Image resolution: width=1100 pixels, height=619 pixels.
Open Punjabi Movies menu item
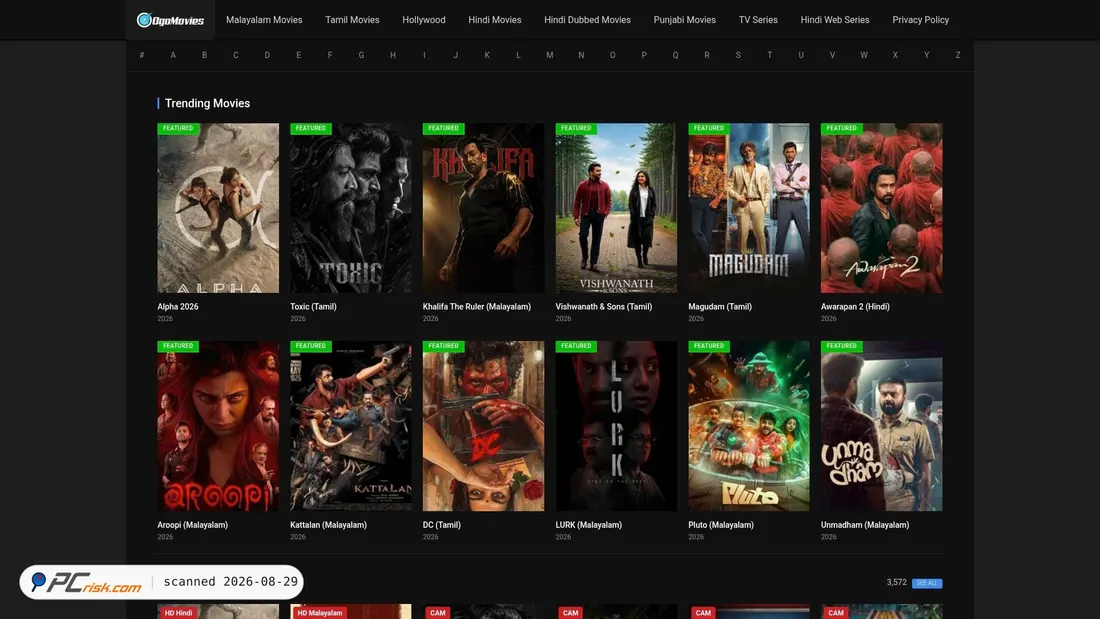685,20
